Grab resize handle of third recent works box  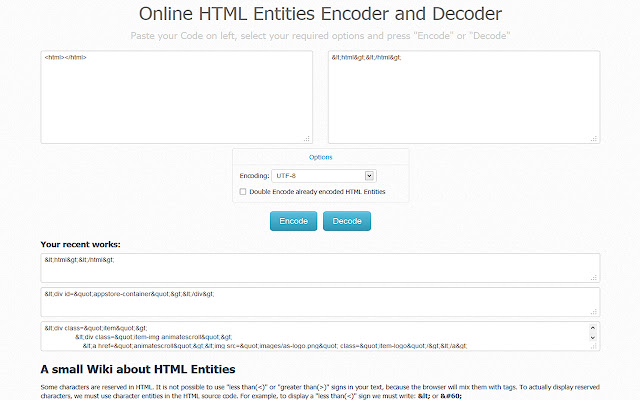pos(594,346)
